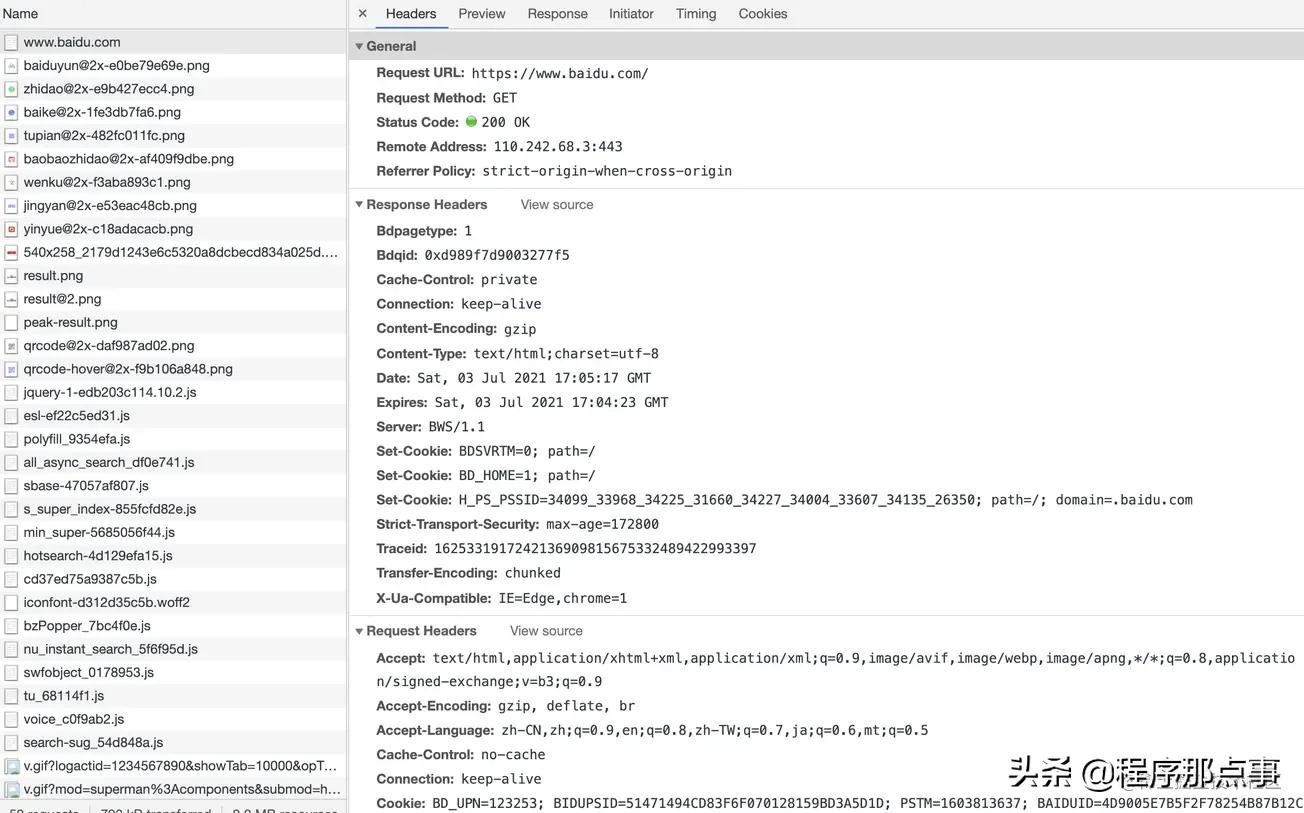The image size is (1304, 813).
Task: Click the icon beside the v.gif logactid request
Action: tap(11, 765)
